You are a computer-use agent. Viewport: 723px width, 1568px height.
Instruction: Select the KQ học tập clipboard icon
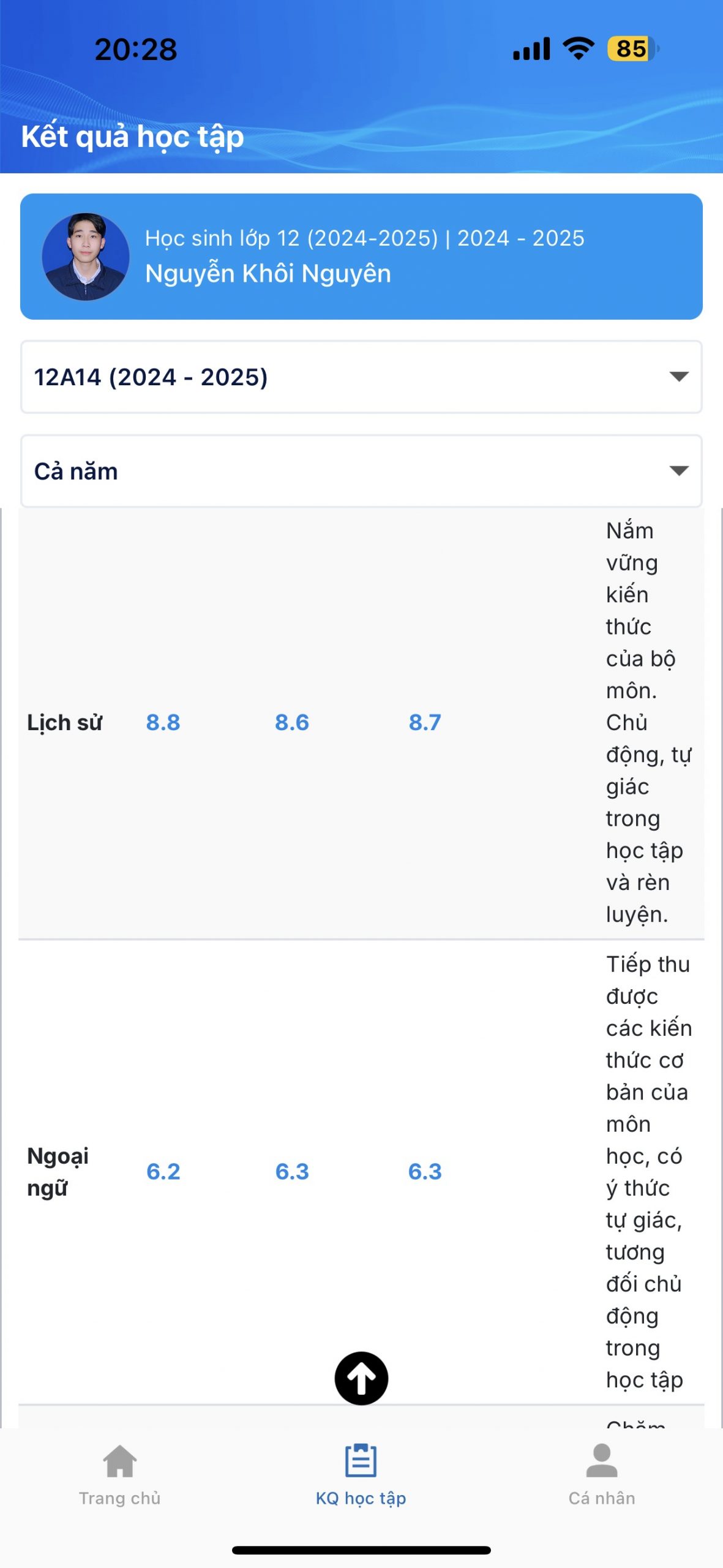(361, 1461)
